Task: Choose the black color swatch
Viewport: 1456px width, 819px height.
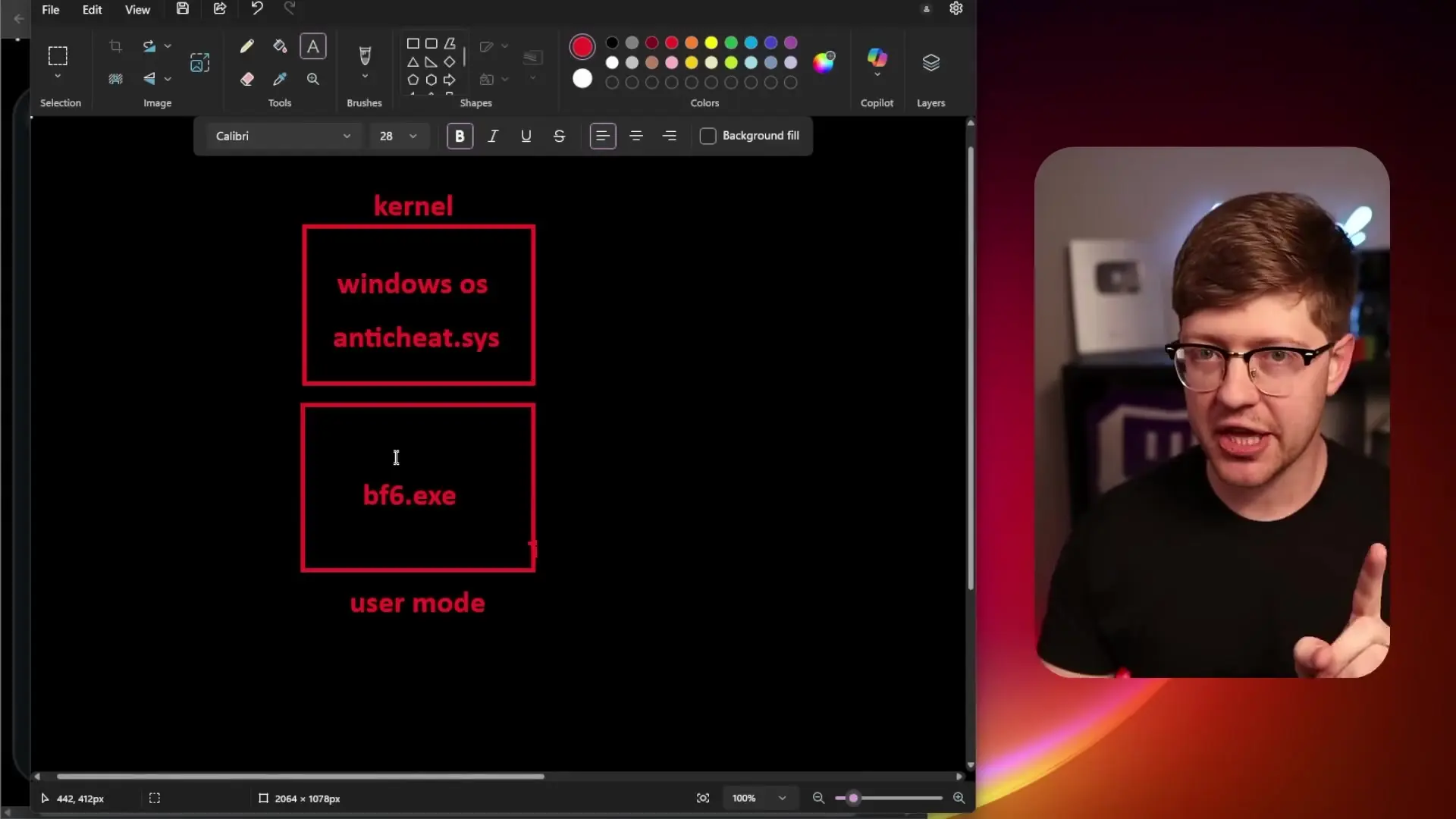Action: click(612, 43)
